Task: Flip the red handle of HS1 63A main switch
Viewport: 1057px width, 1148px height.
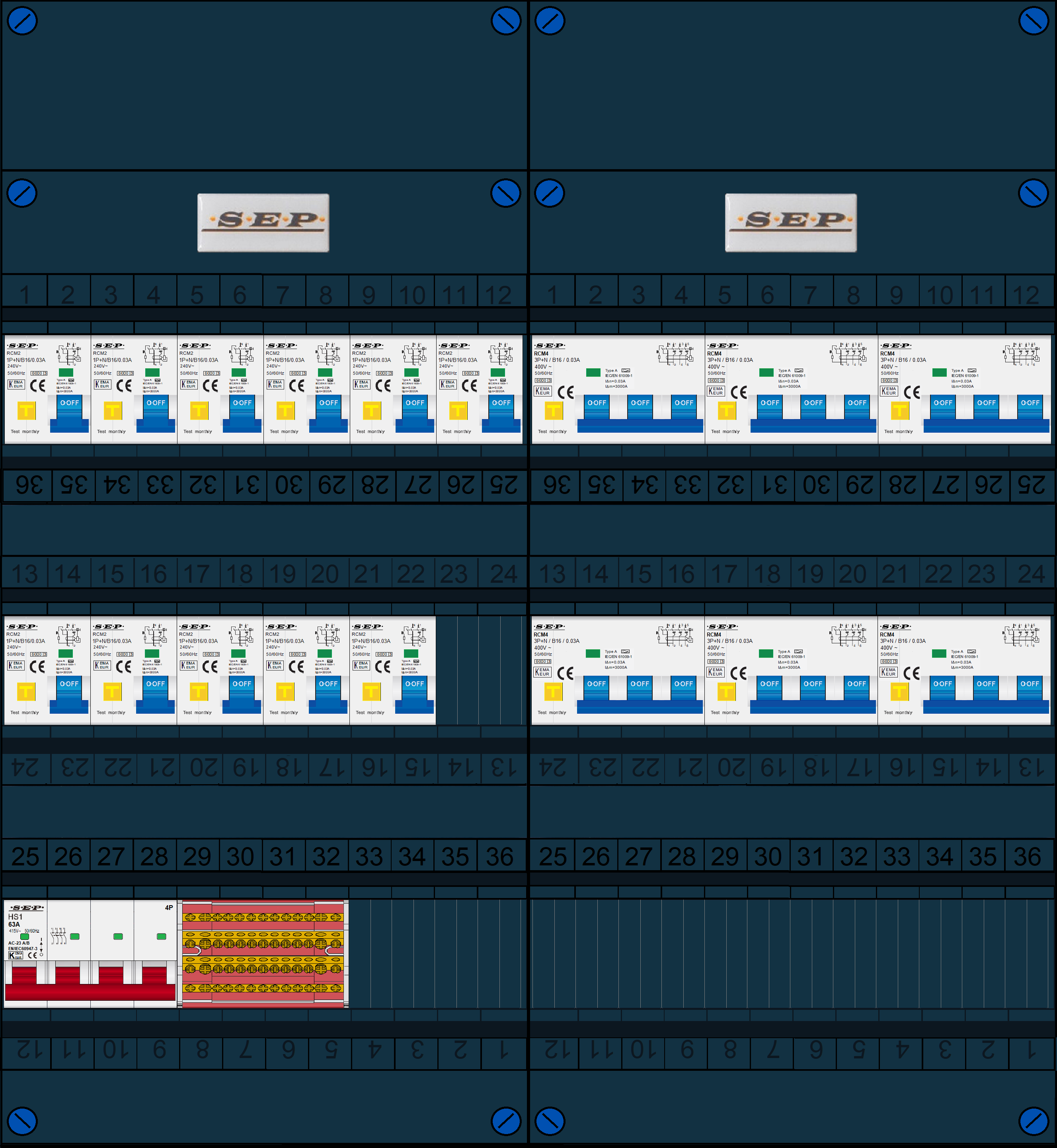Action: tap(90, 983)
